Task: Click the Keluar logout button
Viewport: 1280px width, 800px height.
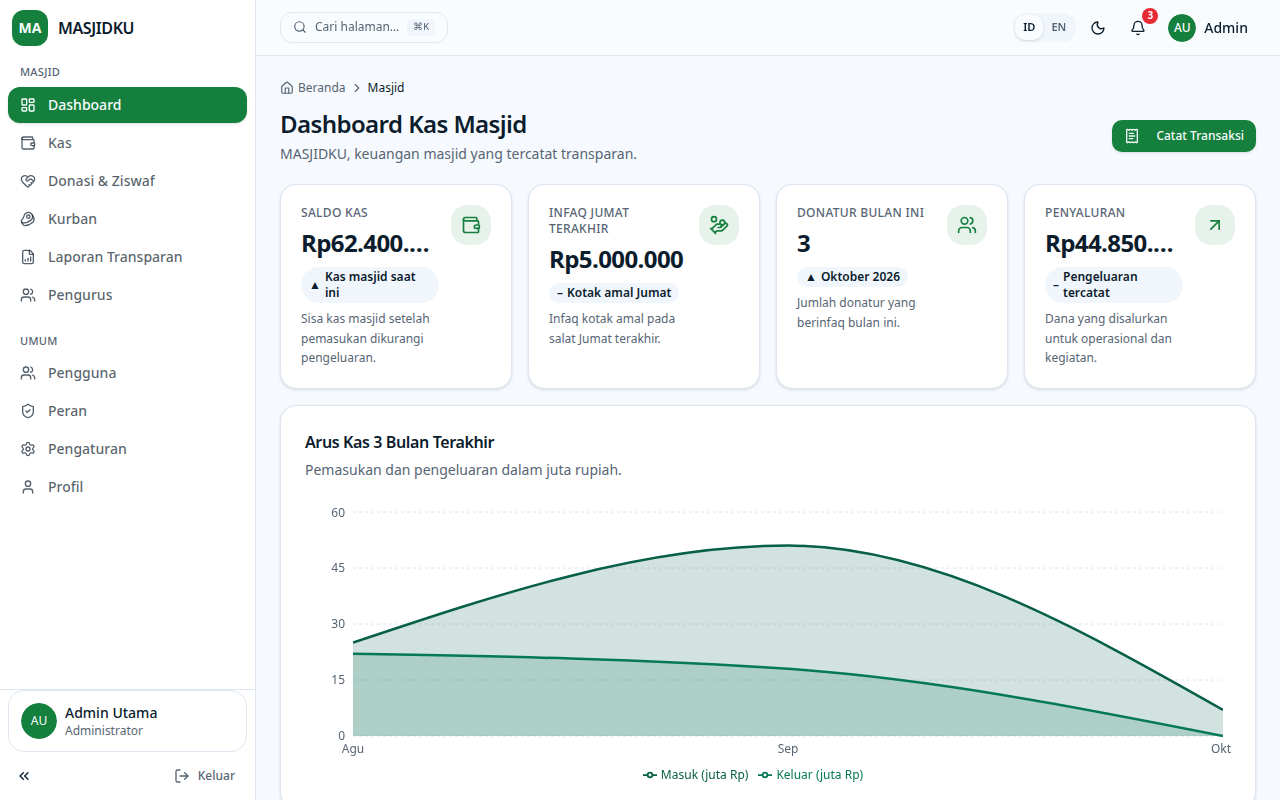Action: [205, 776]
